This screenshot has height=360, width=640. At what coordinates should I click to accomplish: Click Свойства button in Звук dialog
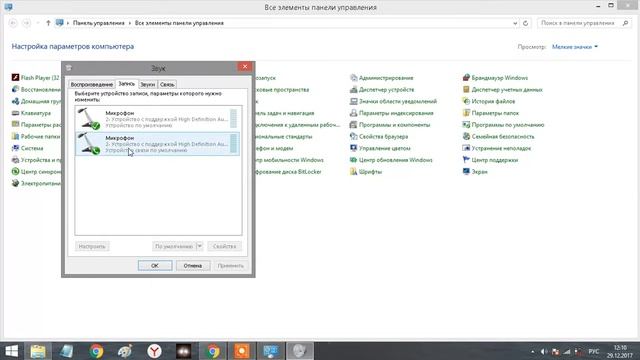(224, 247)
